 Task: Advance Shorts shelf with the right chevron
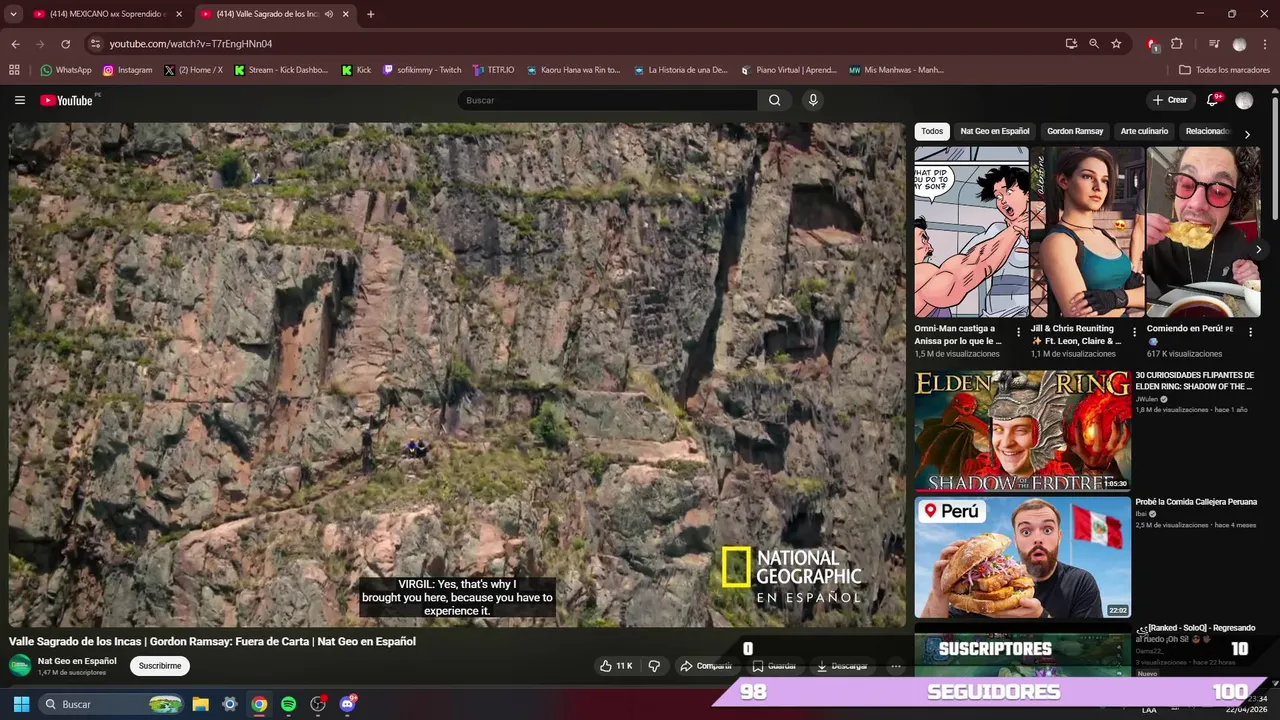pyautogui.click(x=1259, y=249)
